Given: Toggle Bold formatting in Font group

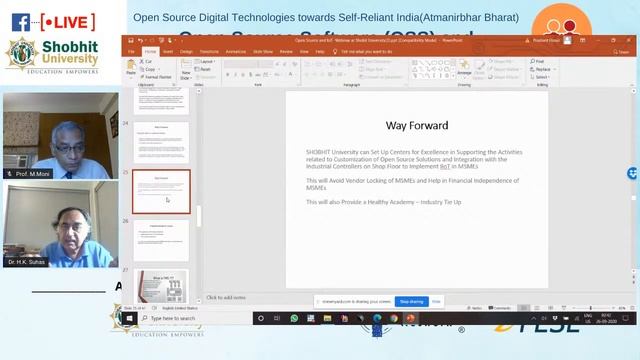Looking at the screenshot, I should click(x=228, y=74).
